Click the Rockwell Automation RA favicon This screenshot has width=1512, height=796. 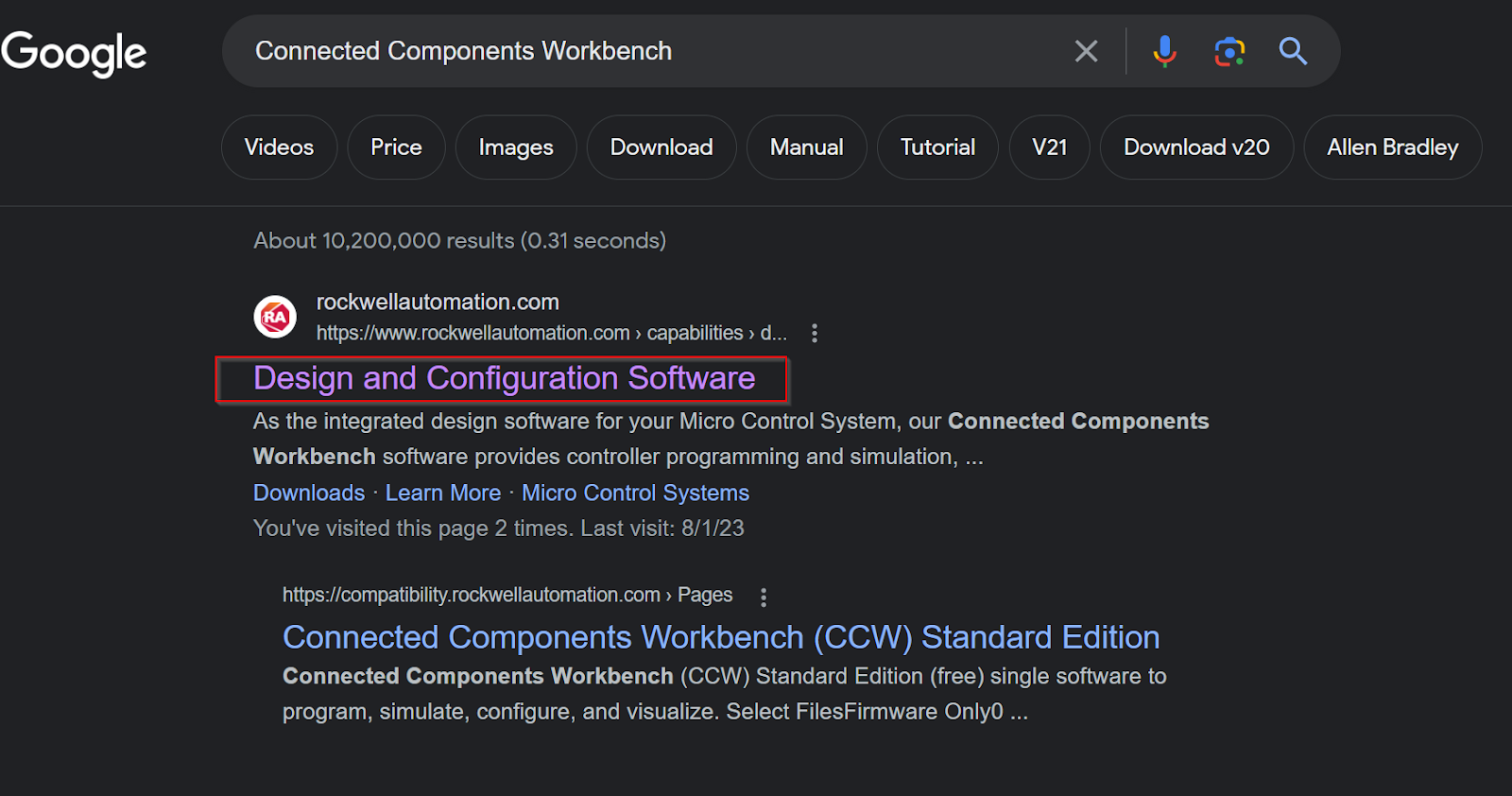pyautogui.click(x=275, y=317)
